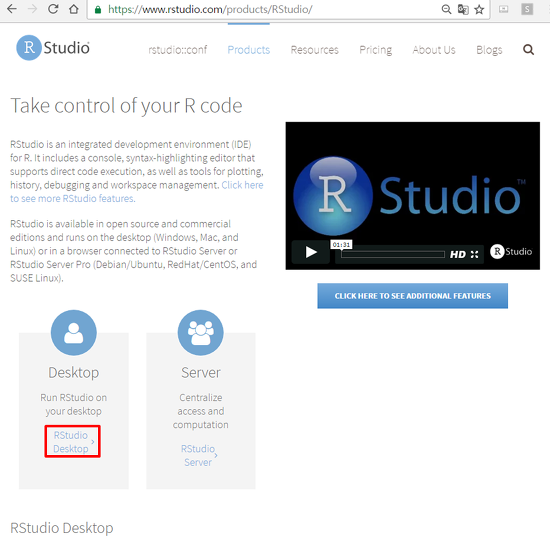Click the "Run RStudio on your desktop" text
Viewport: 550px width, 540px height.
pos(74,404)
